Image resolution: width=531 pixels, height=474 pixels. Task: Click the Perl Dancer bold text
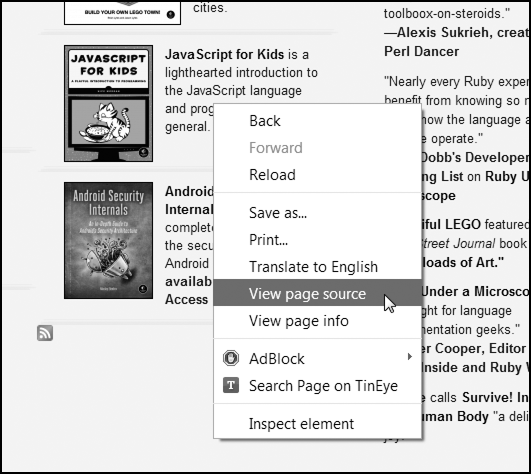tap(421, 51)
